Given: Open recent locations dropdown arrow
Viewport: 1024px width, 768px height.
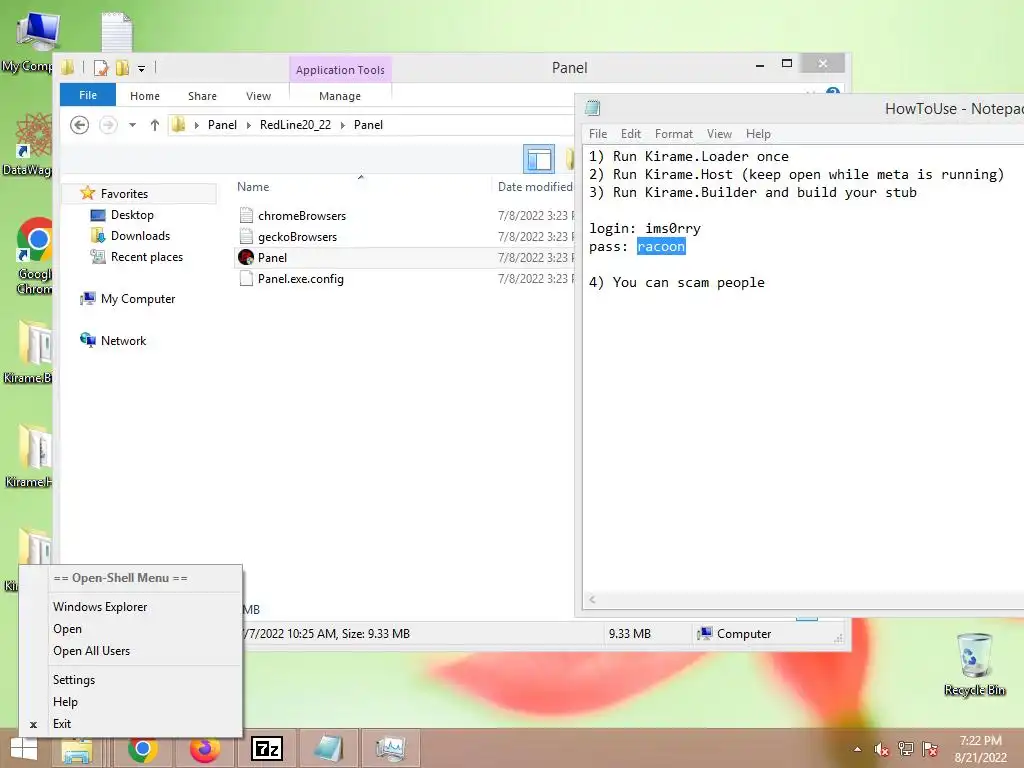Looking at the screenshot, I should [x=133, y=125].
